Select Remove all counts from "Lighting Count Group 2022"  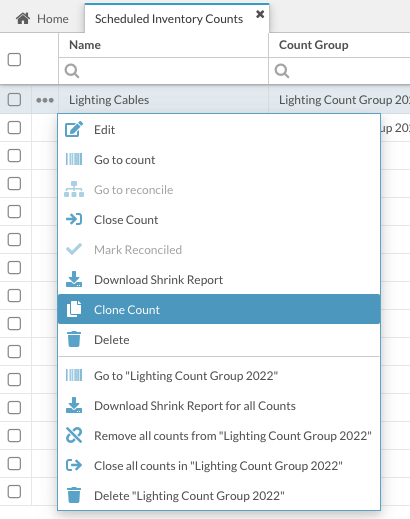(x=219, y=436)
